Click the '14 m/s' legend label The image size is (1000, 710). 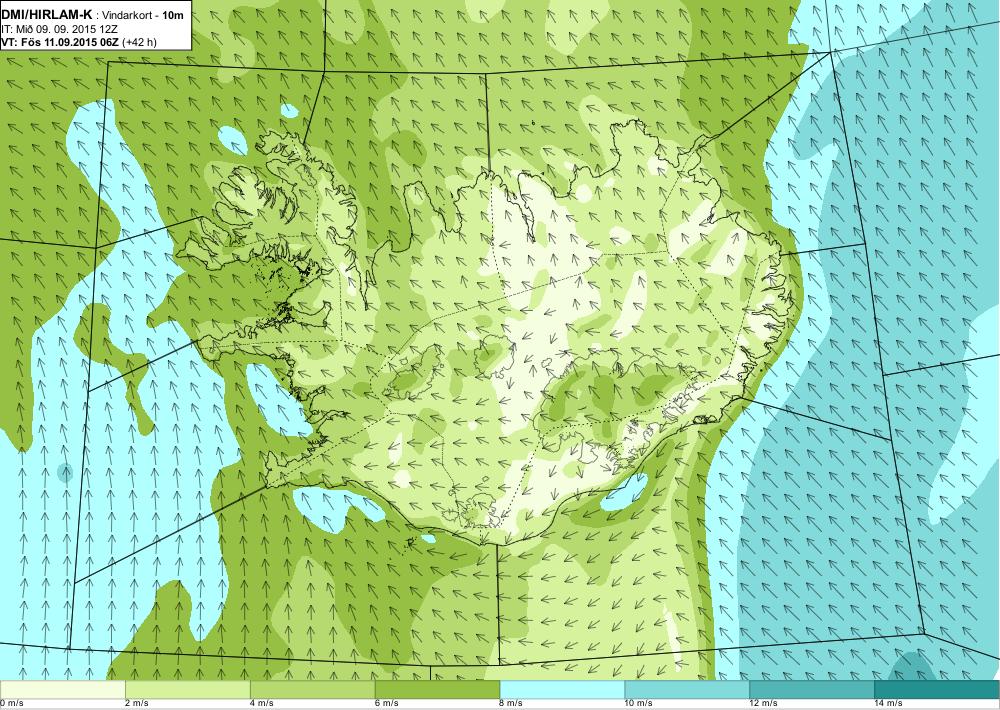[x=888, y=704]
